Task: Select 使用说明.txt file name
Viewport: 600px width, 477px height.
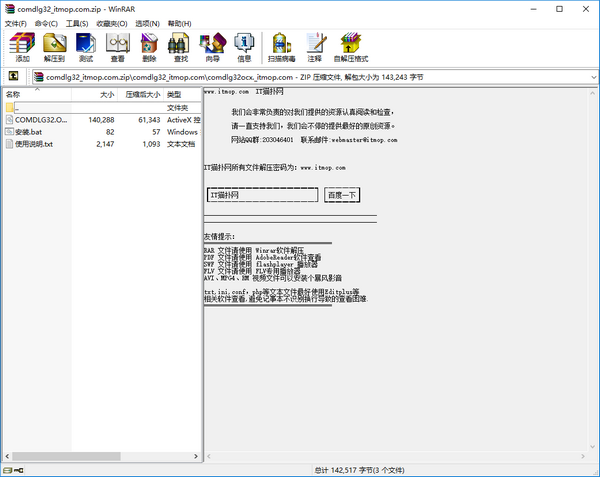Action: 34,144
